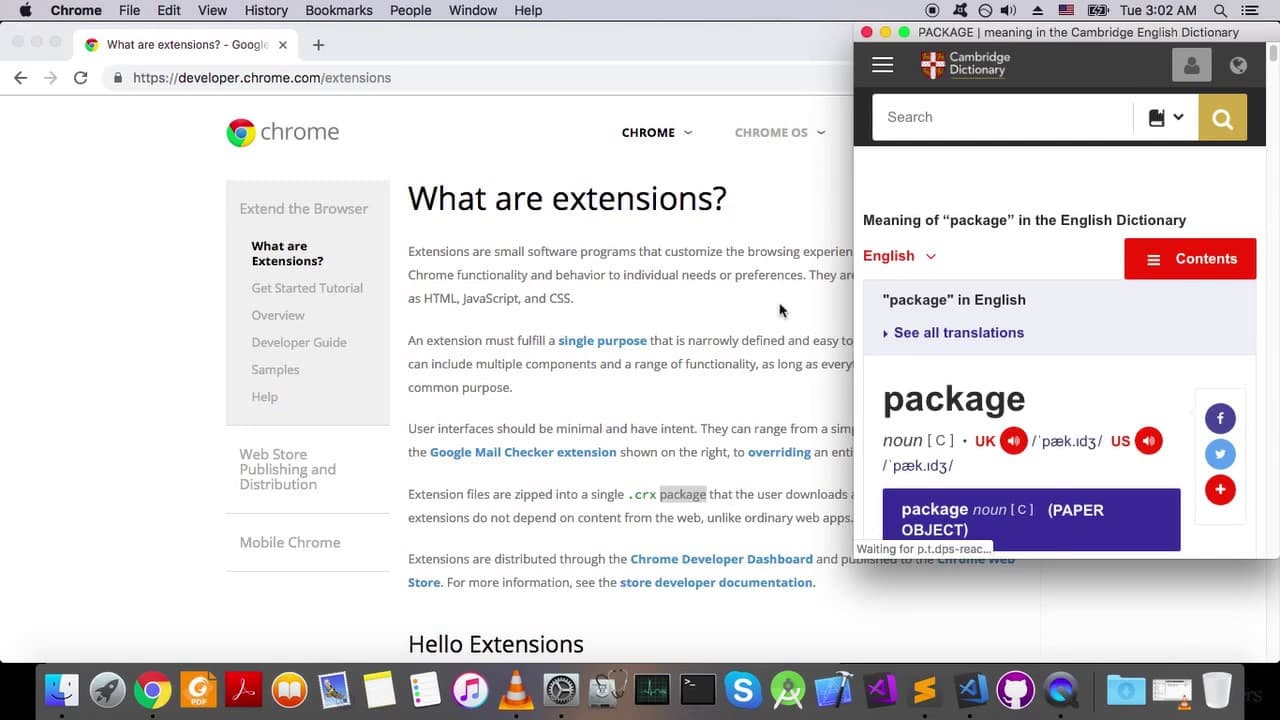Share package on Facebook
Viewport: 1280px width, 720px height.
(1220, 418)
